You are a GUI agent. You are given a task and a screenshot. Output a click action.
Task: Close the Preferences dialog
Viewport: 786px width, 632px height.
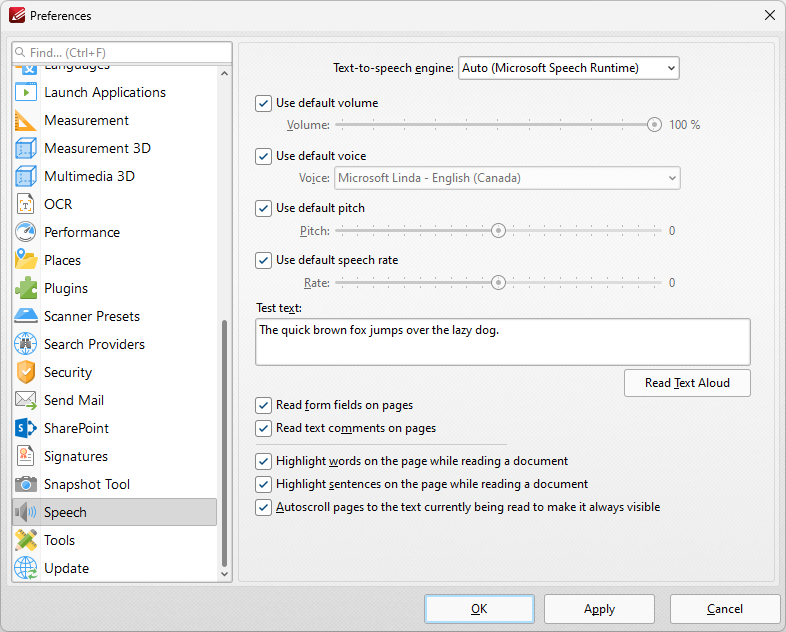click(x=770, y=15)
